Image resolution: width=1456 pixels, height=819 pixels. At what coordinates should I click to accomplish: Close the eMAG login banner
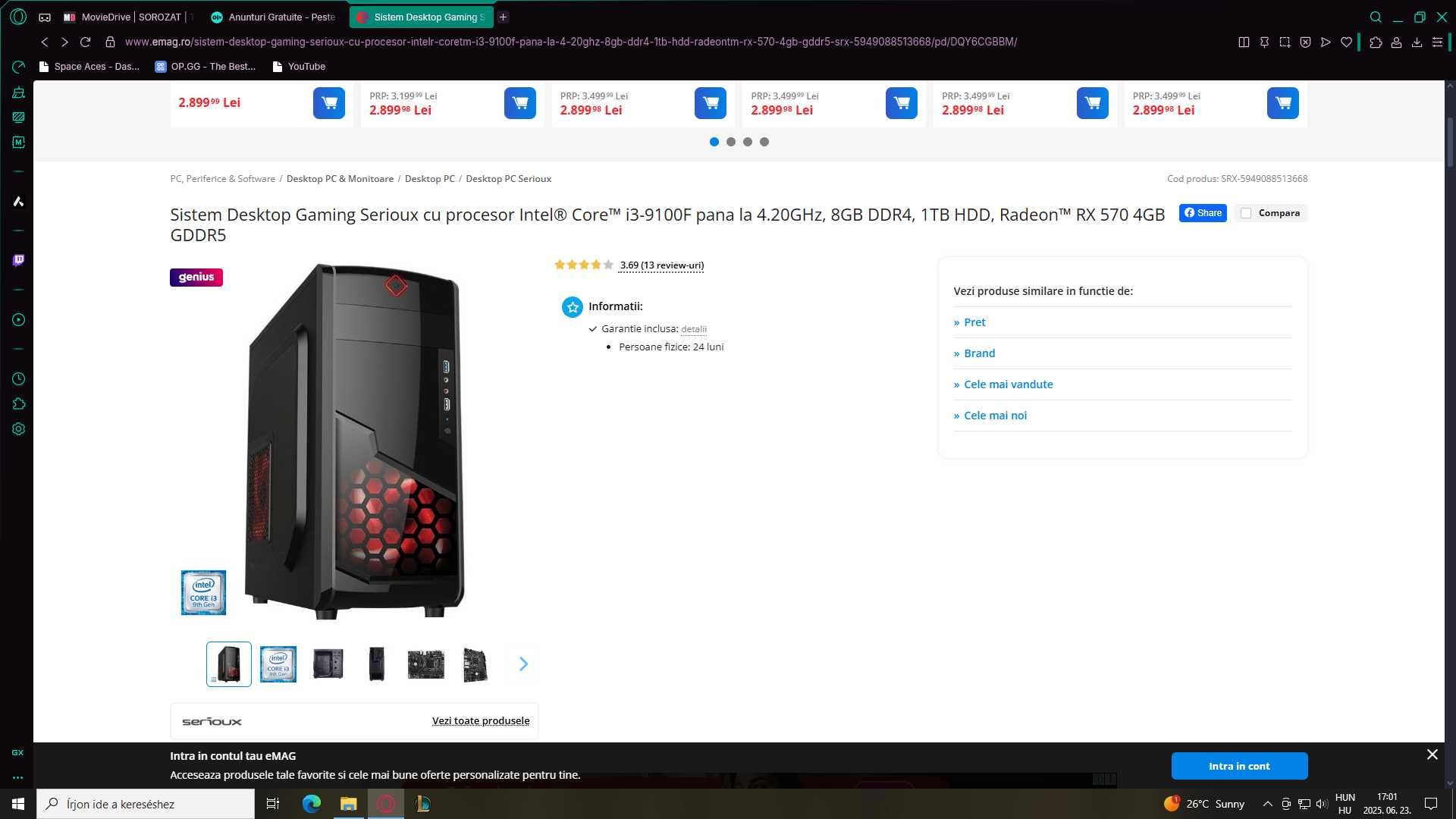point(1432,755)
